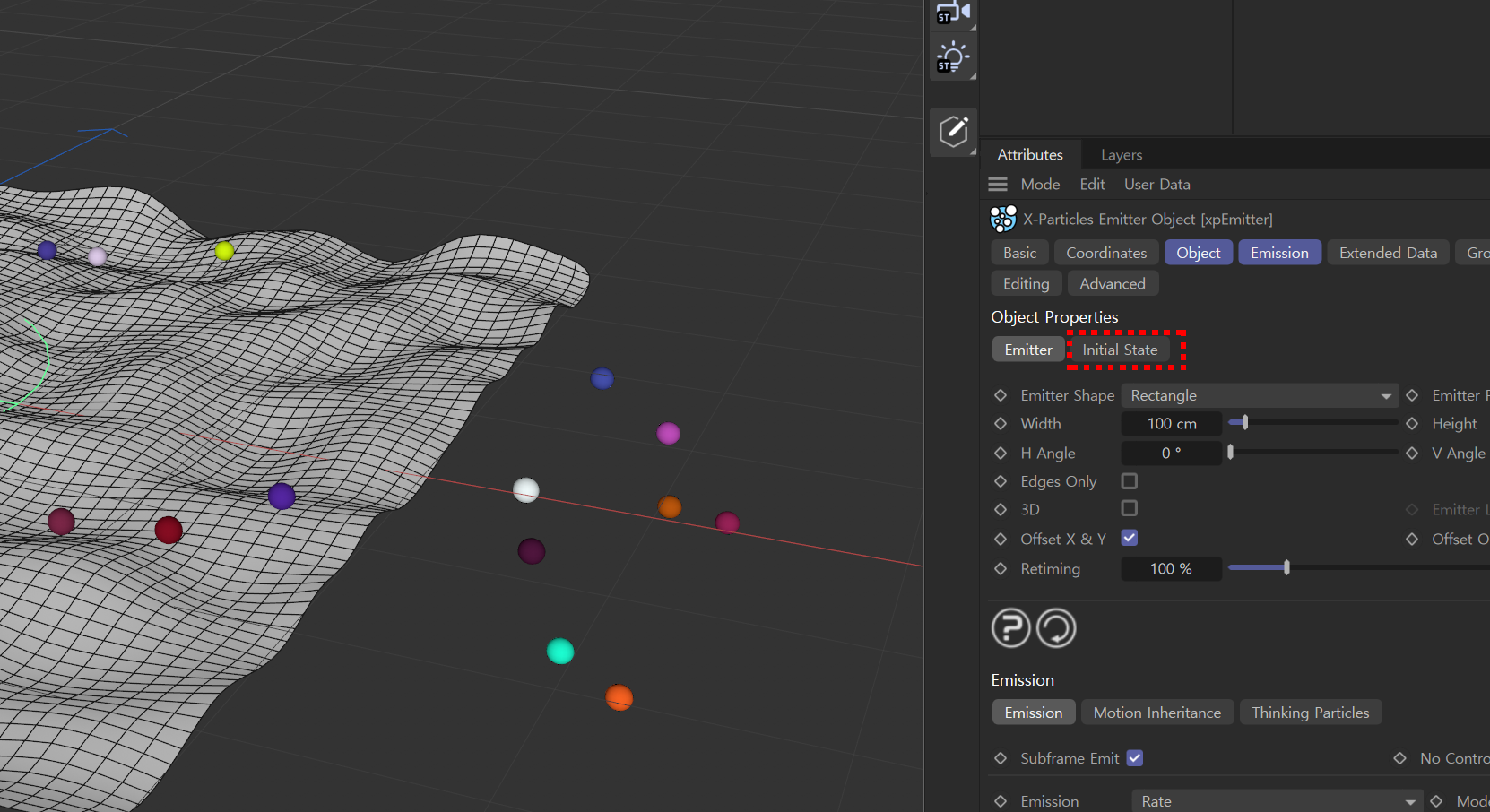Toggle keyframe diamond next to 3D
Viewport: 1490px width, 812px height.
click(1001, 509)
